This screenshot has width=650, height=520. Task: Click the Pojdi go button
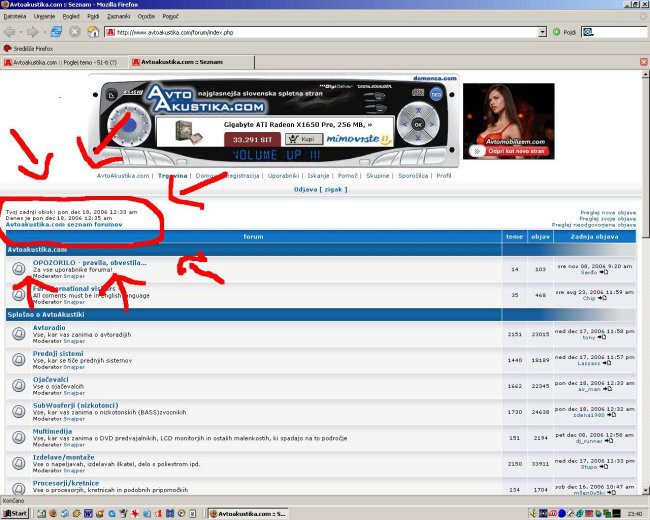(x=565, y=32)
